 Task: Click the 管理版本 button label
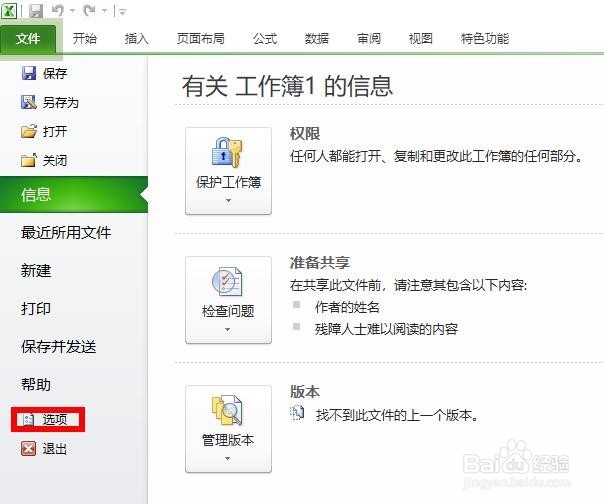coord(228,440)
